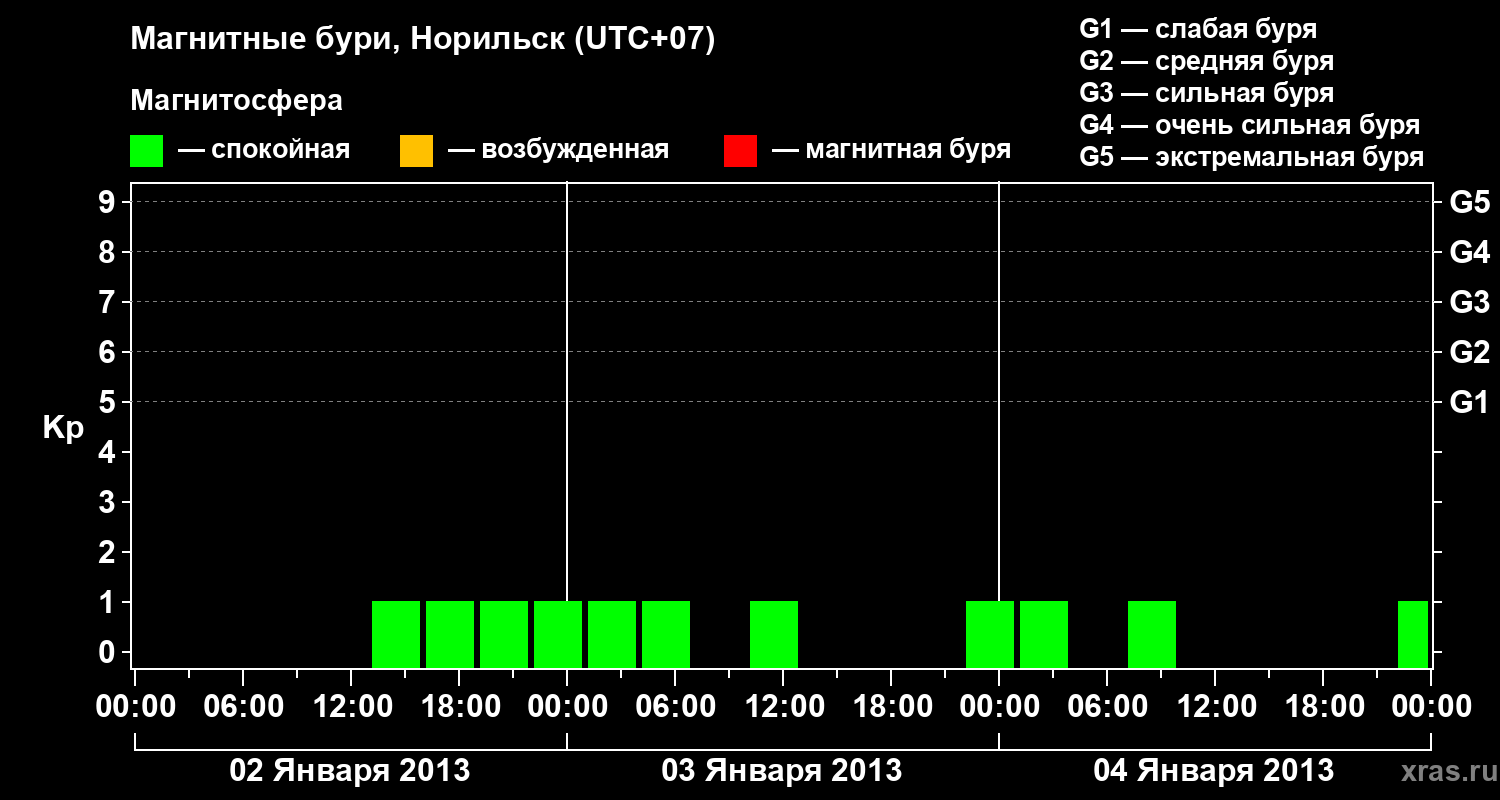Click the 'Магнитосфера' legend heading
The image size is (1500, 800).
click(x=237, y=101)
